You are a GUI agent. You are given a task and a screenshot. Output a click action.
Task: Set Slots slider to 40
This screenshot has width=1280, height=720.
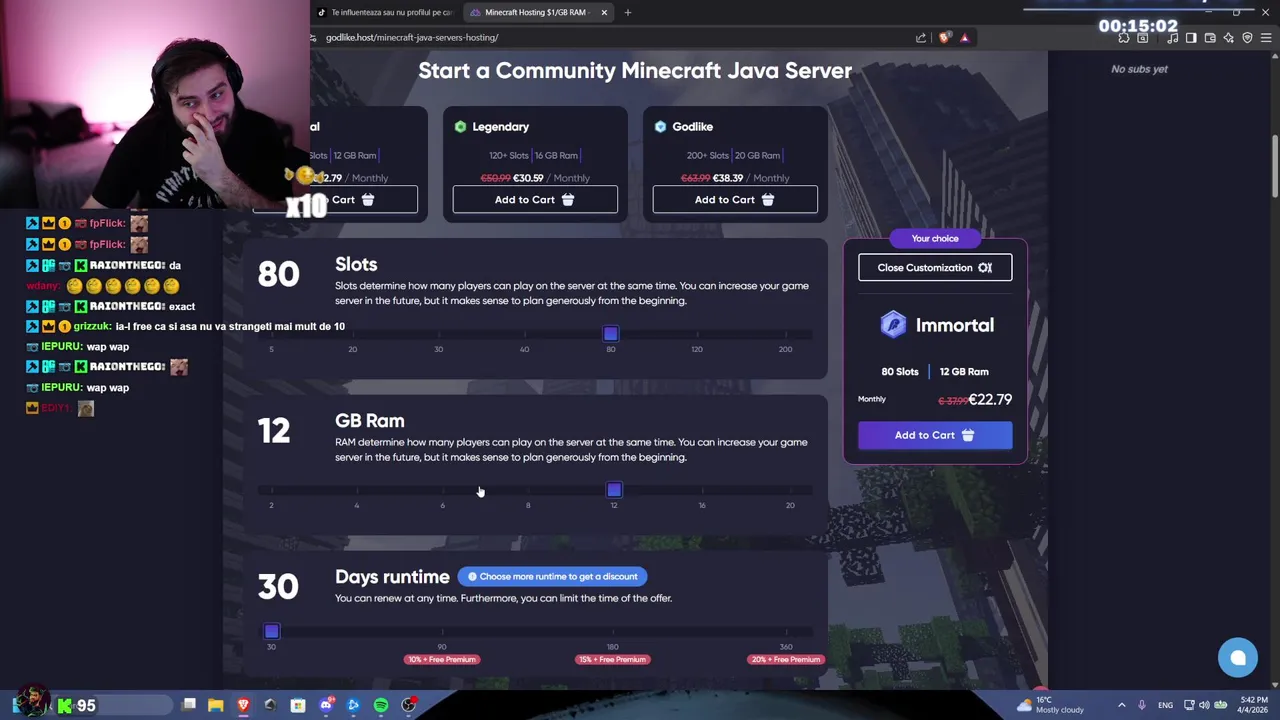click(x=525, y=335)
